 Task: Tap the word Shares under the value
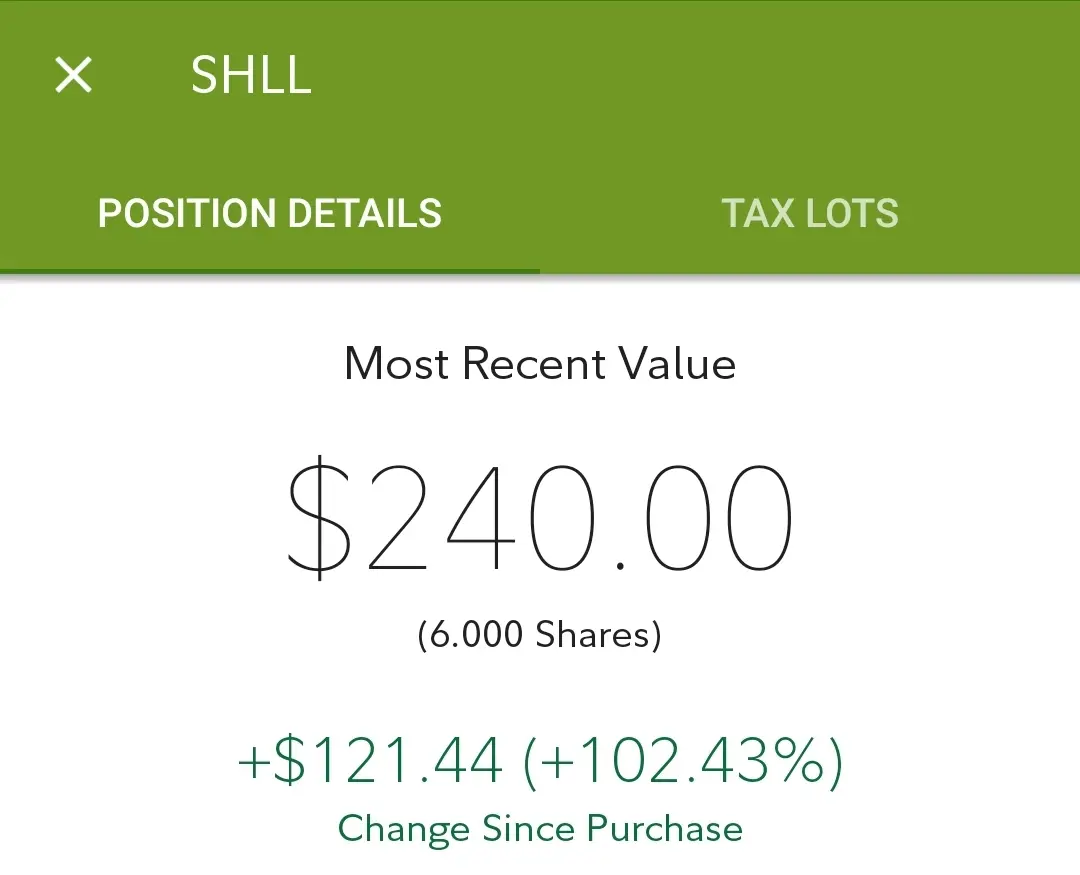point(594,634)
